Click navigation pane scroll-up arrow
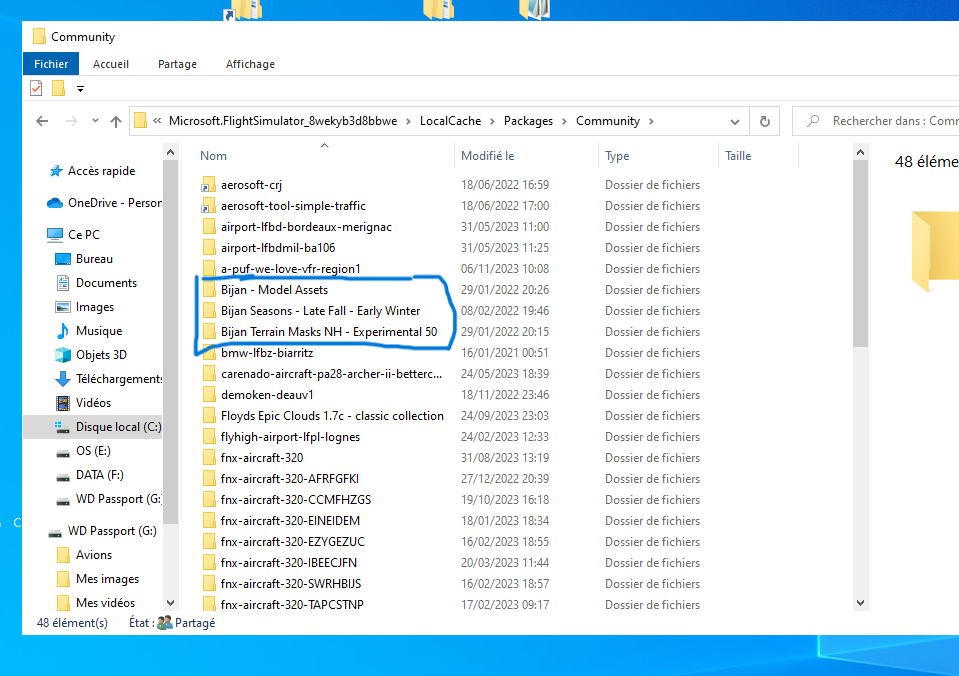Viewport: 959px width, 676px height. 171,152
